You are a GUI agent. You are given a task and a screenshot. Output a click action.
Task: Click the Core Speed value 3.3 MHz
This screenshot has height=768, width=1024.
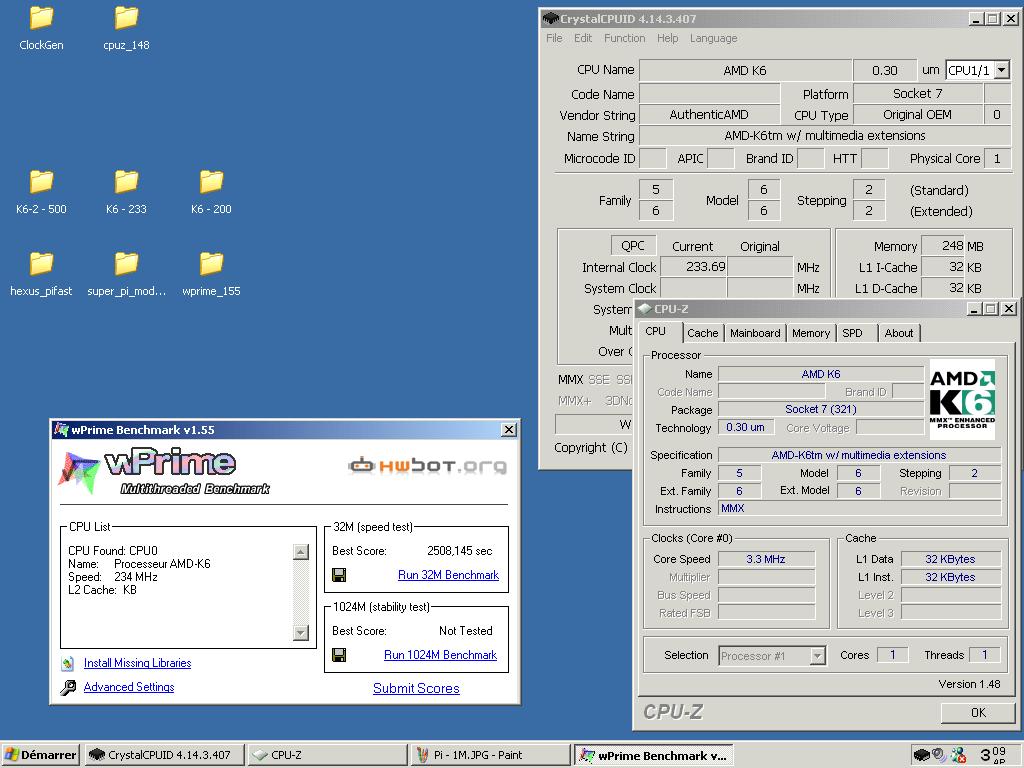pos(766,559)
